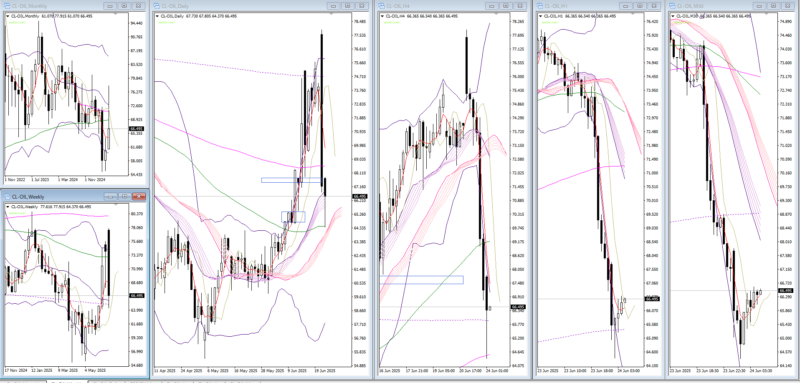Click the 66.495 price label on H1 chart
Image resolution: width=800 pixels, height=383 pixels.
653,299
